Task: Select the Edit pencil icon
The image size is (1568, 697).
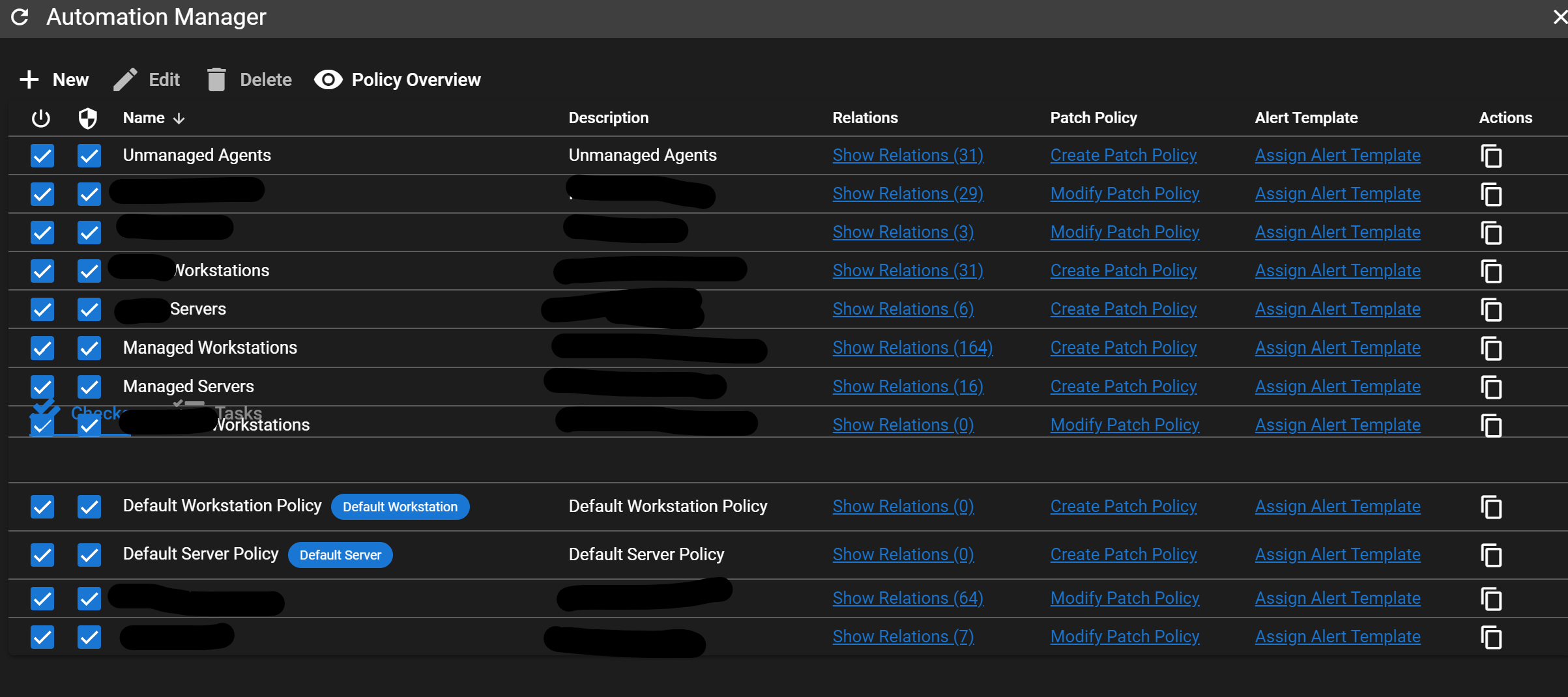Action: tap(125, 79)
